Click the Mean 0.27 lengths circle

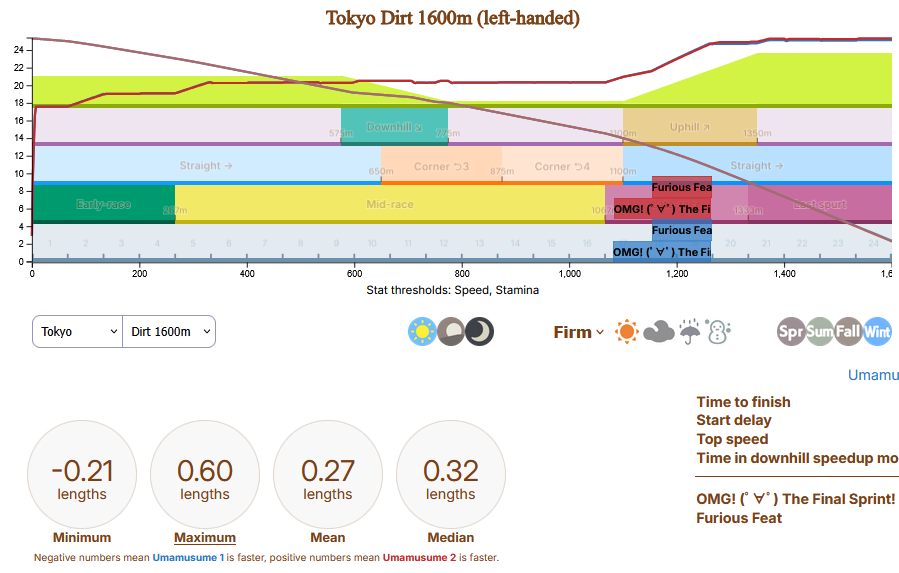pyautogui.click(x=327, y=475)
